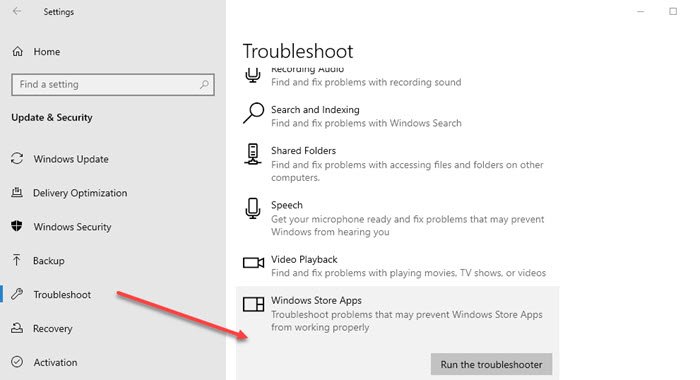Run the troubleshooter for Windows Store Apps
Viewport: 700px width, 380px height.
tap(491, 364)
